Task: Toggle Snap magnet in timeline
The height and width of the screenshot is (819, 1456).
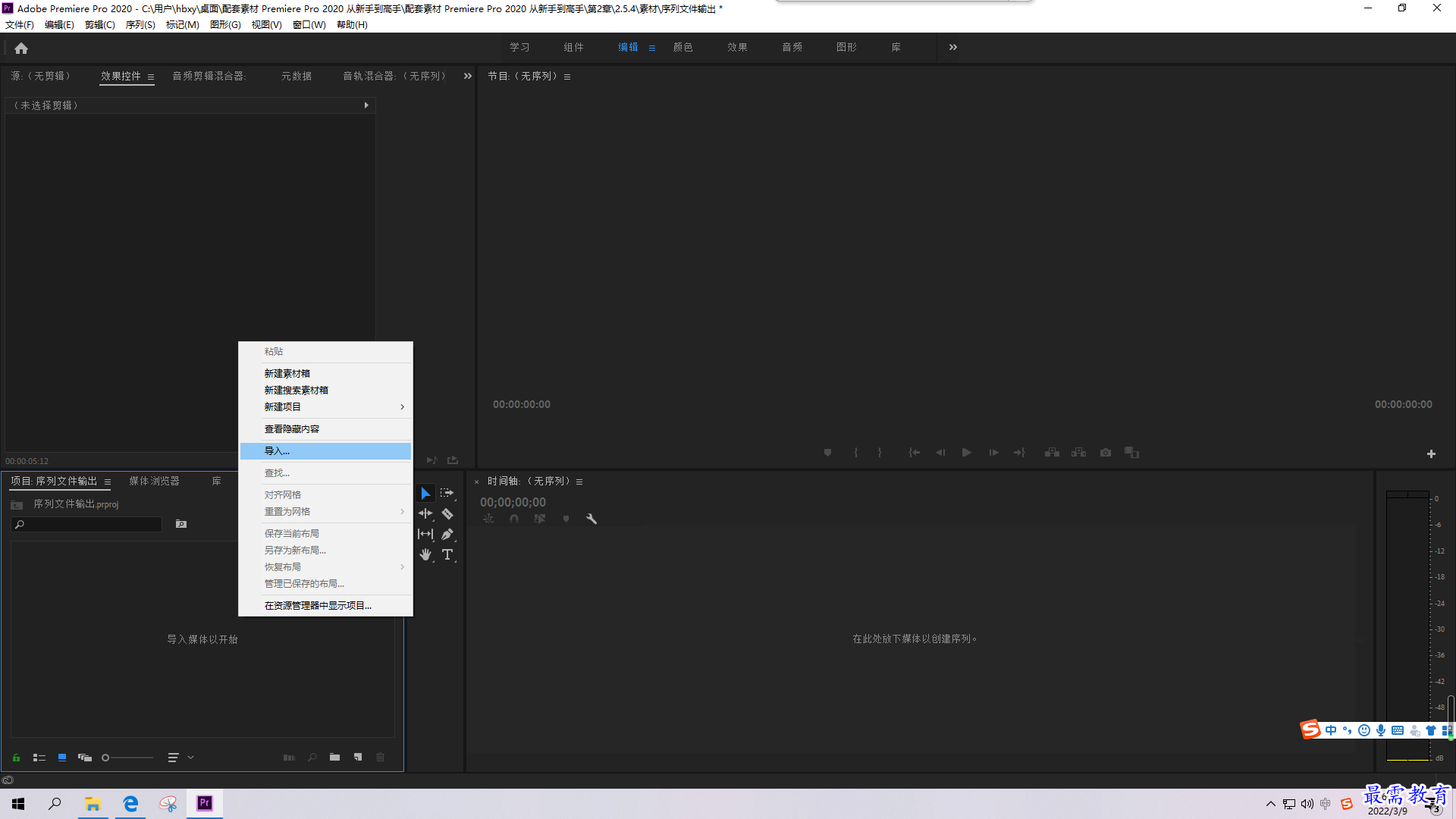Action: pyautogui.click(x=514, y=519)
